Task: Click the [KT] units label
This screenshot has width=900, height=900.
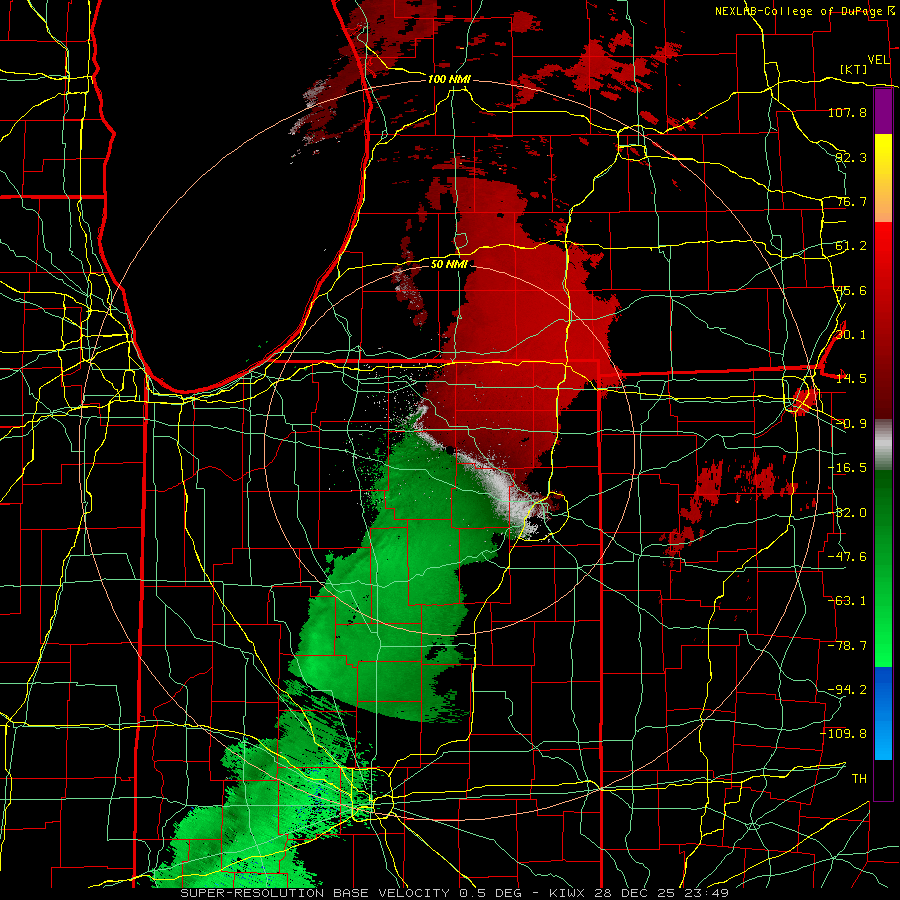Action: (854, 69)
